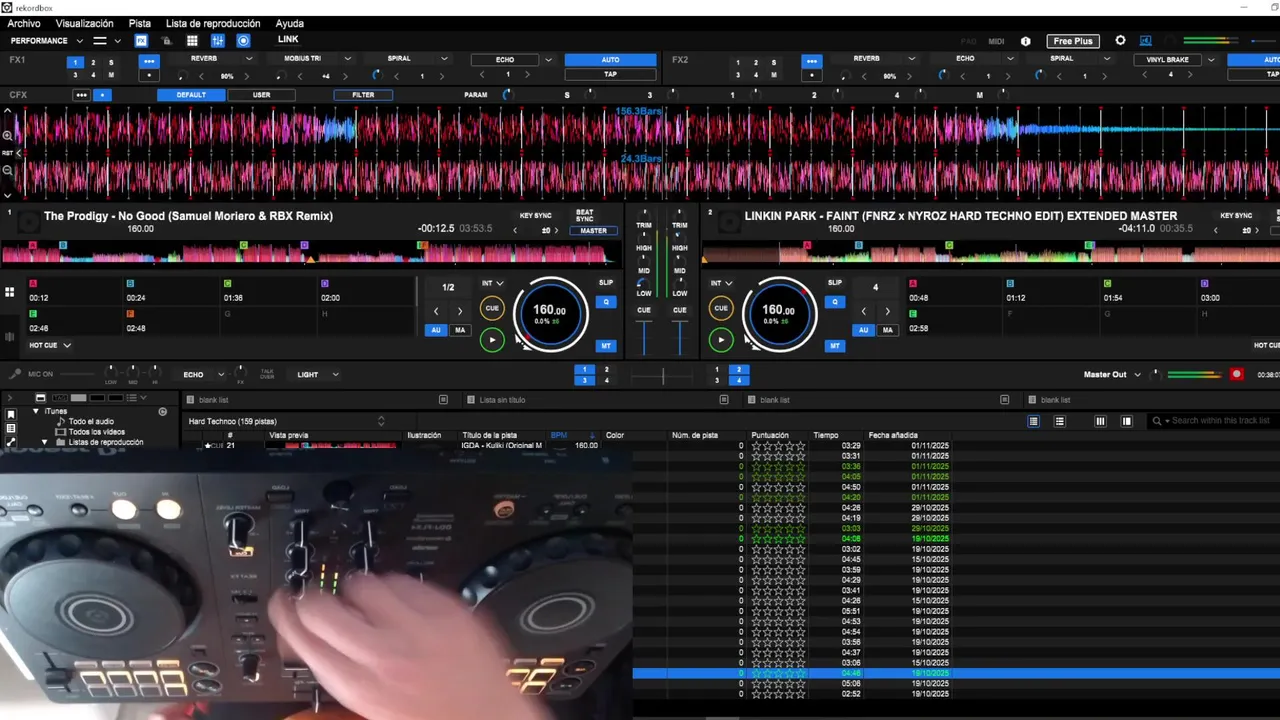Click the MIDI label in toolbar

[x=996, y=41]
